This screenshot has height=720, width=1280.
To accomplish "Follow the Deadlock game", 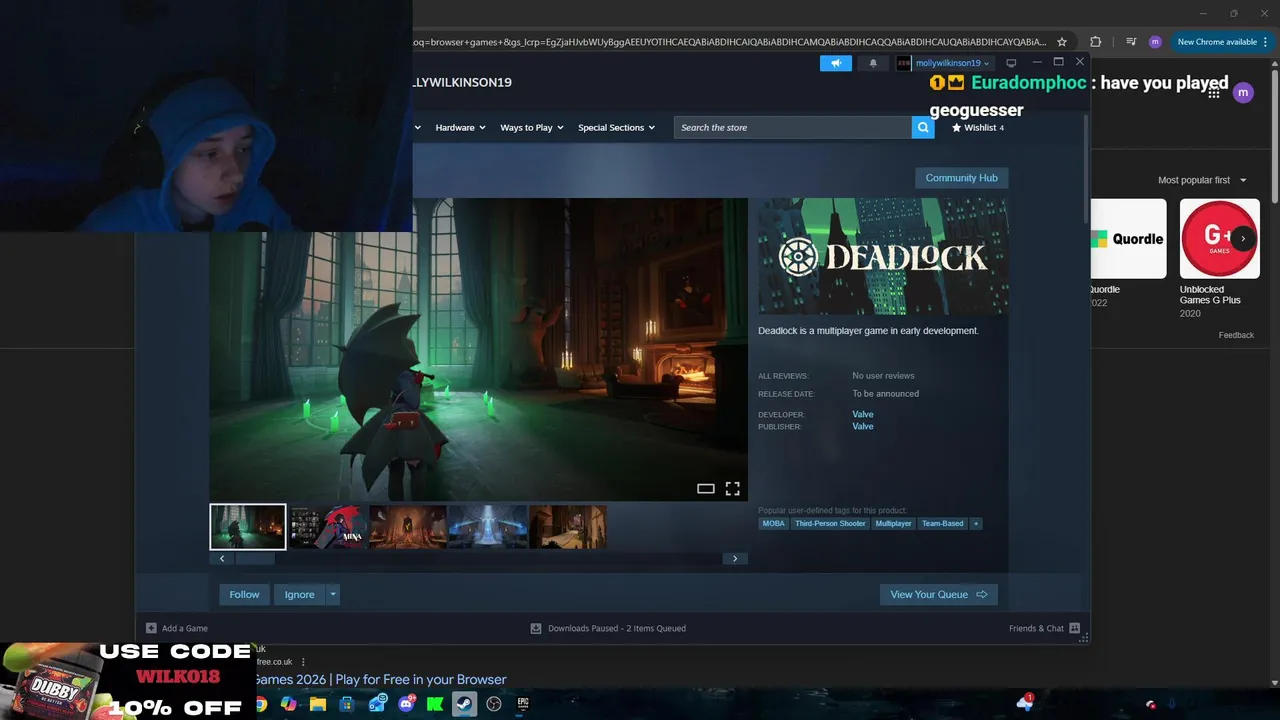I will pos(244,594).
